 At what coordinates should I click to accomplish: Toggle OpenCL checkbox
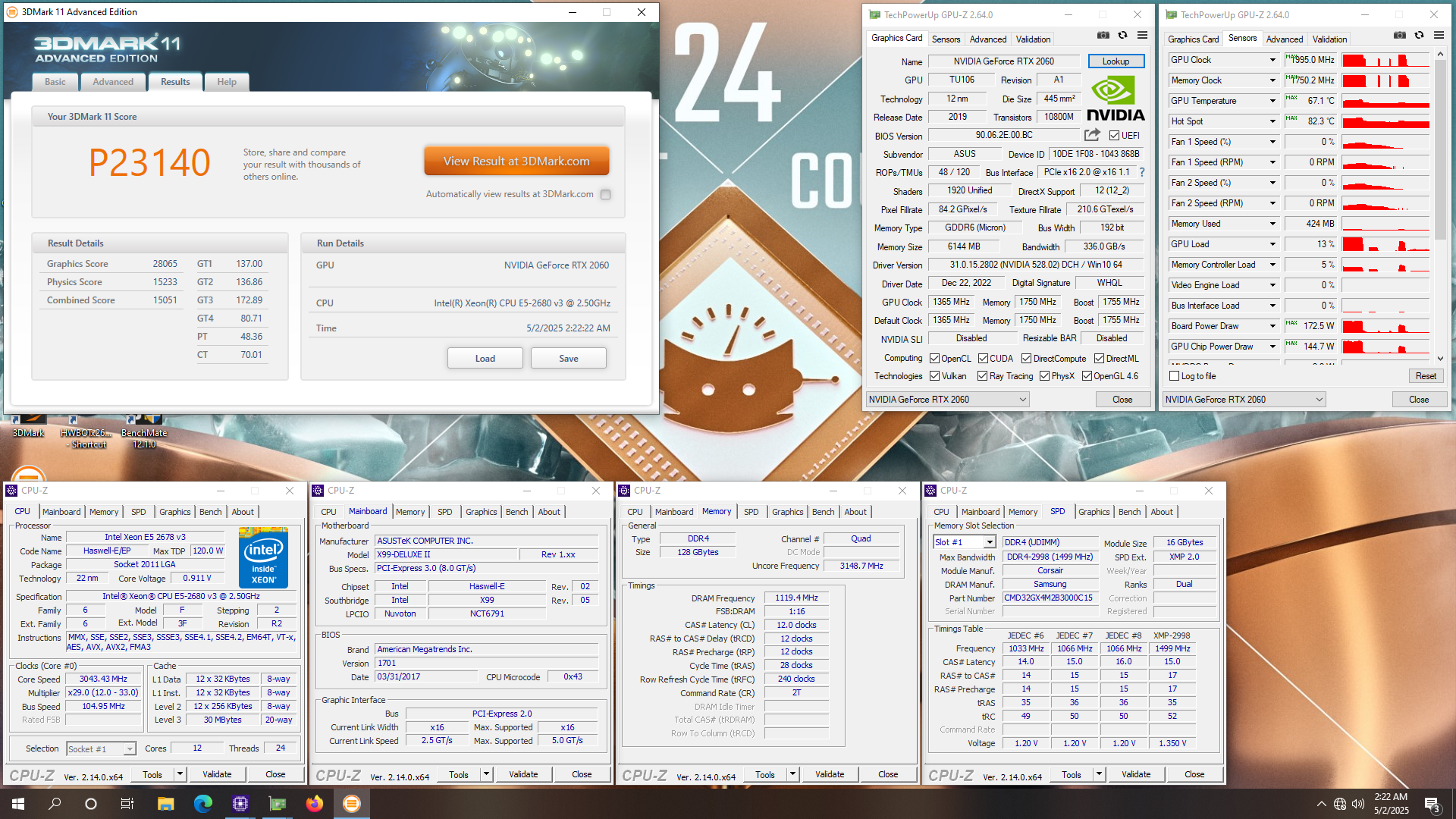click(x=934, y=359)
